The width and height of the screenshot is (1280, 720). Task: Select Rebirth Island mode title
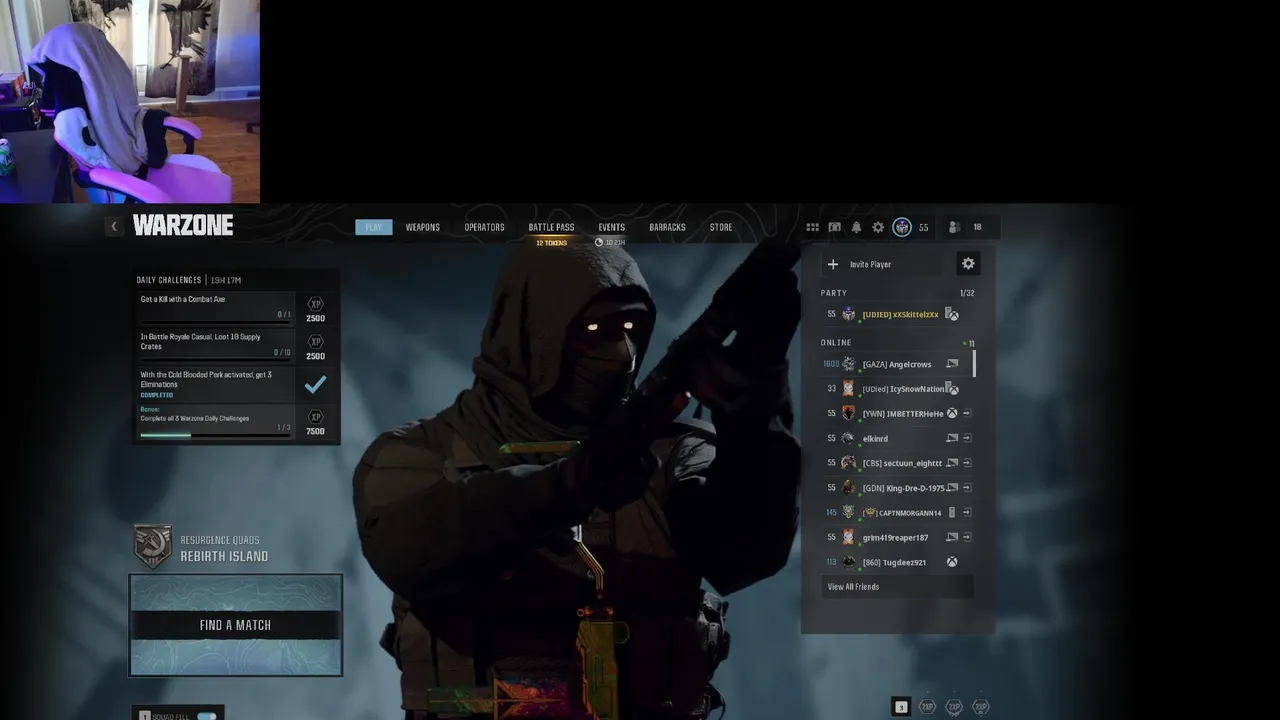click(224, 556)
